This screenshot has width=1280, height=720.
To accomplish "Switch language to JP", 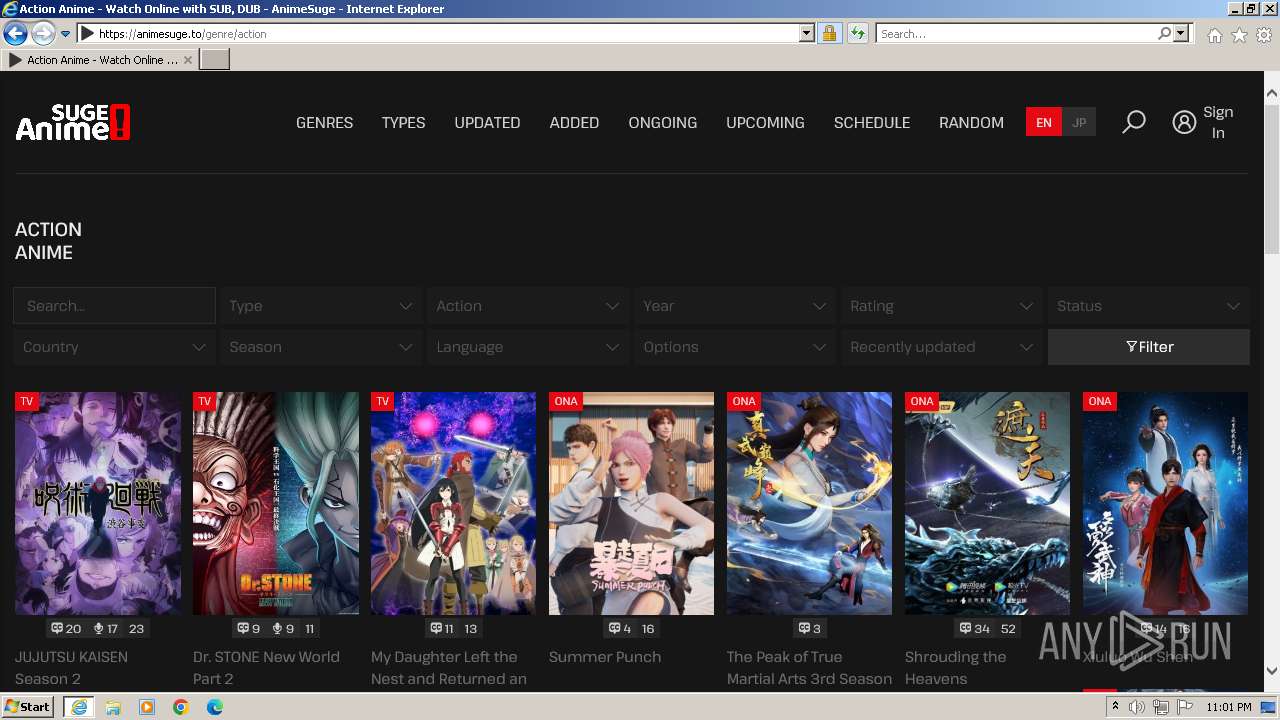I will (1079, 123).
